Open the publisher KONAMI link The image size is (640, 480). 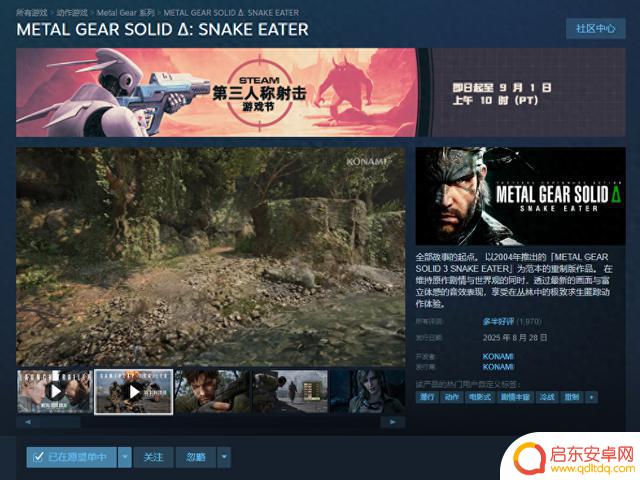pyautogui.click(x=498, y=367)
